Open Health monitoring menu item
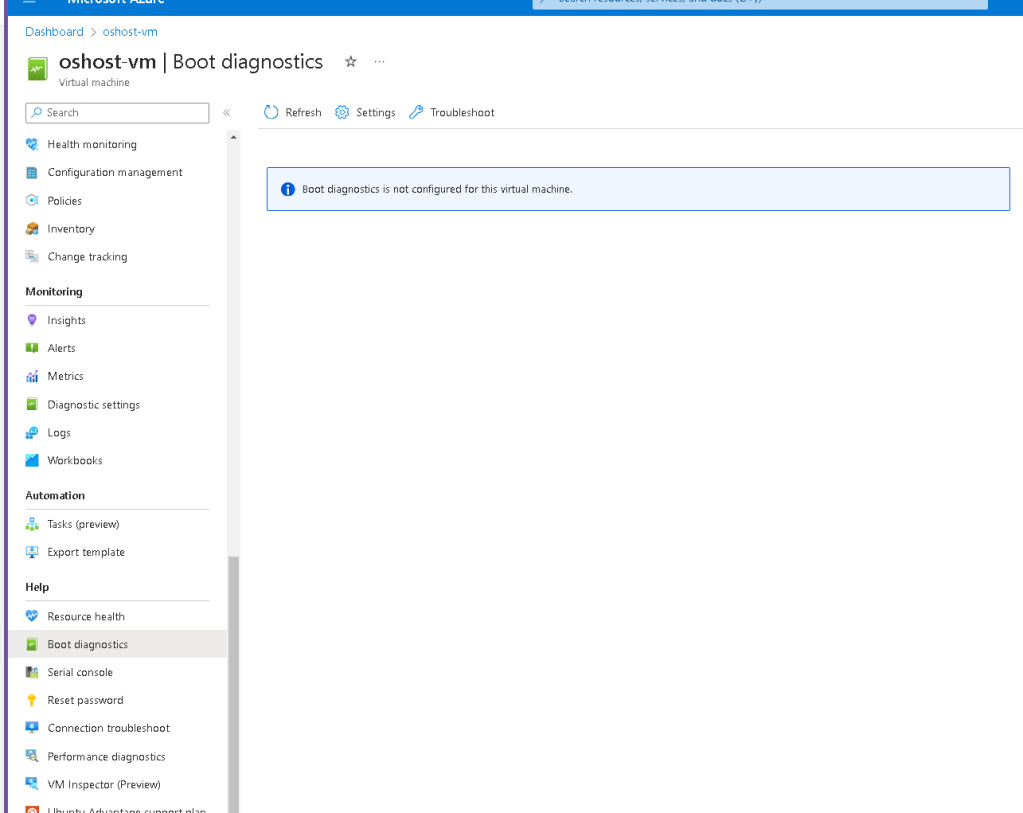This screenshot has width=1023, height=813. [92, 144]
